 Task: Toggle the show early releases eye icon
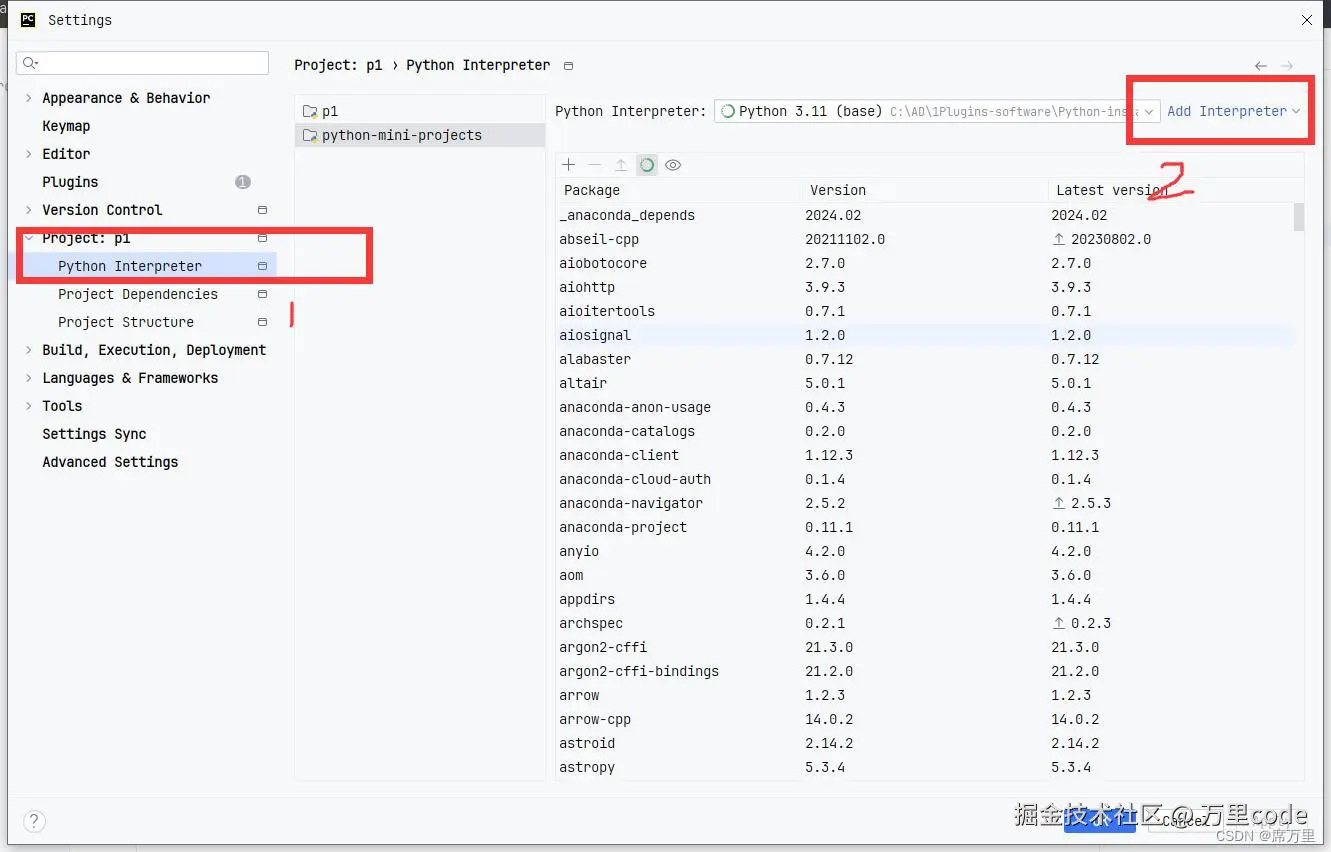[673, 165]
